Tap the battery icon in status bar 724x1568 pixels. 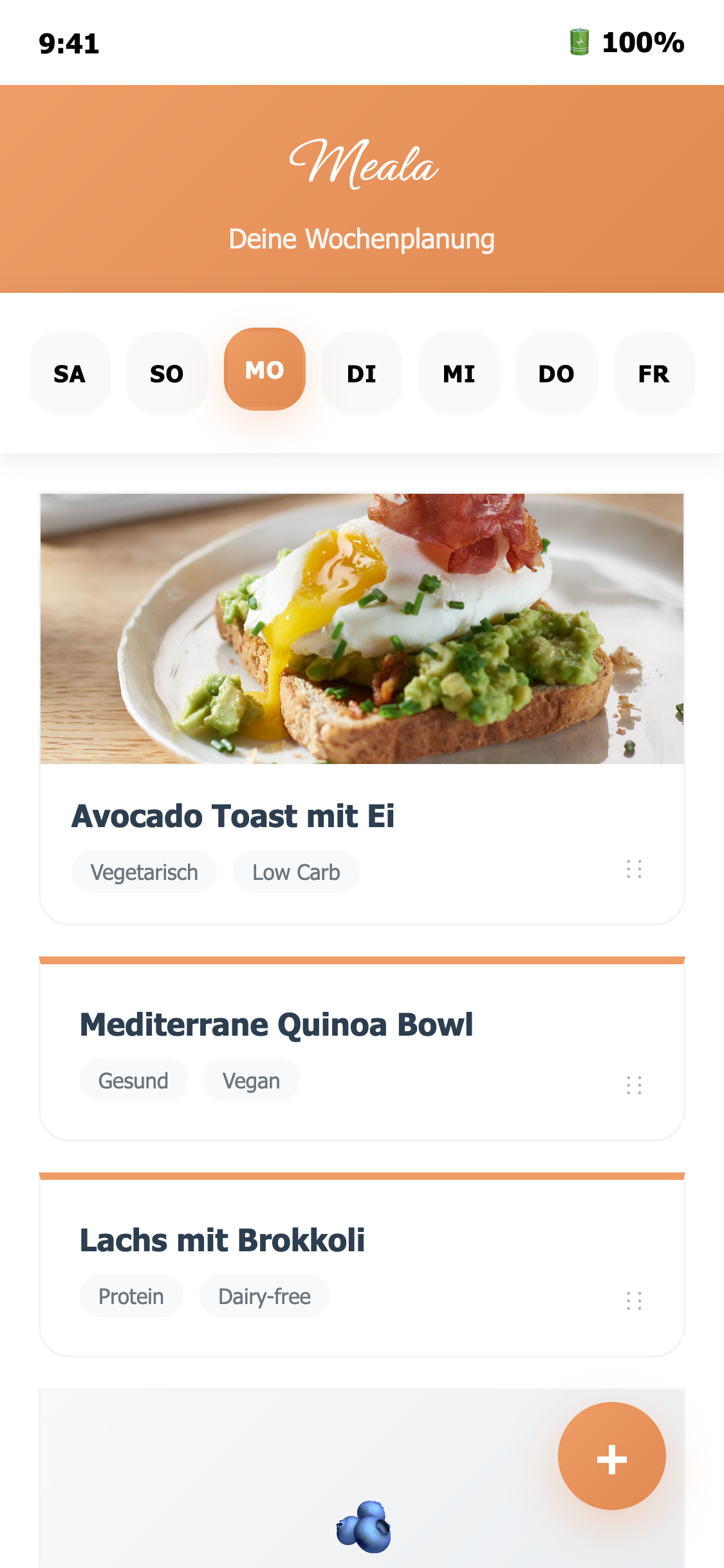pos(579,42)
